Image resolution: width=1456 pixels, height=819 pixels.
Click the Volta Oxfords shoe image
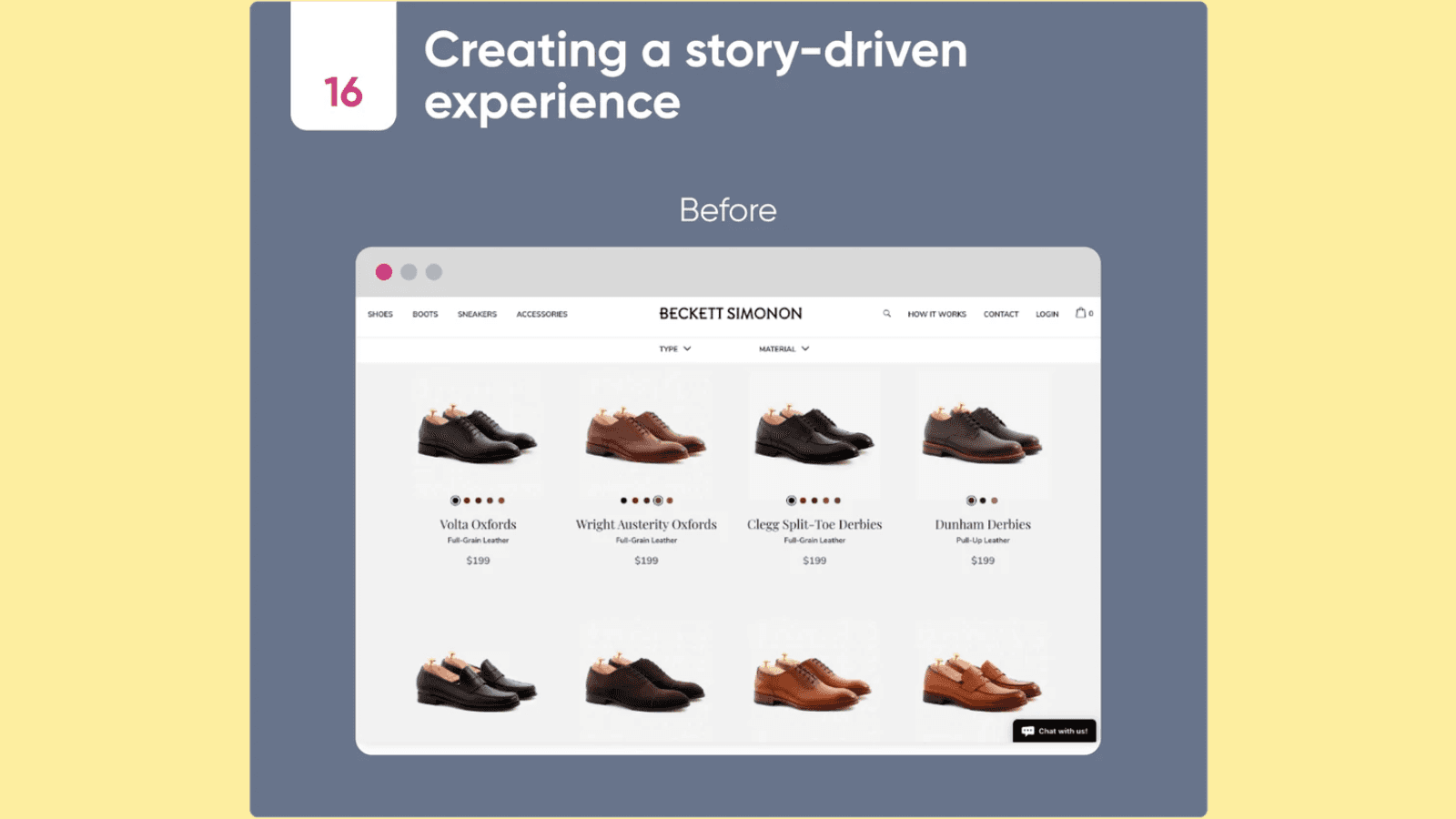(x=478, y=434)
